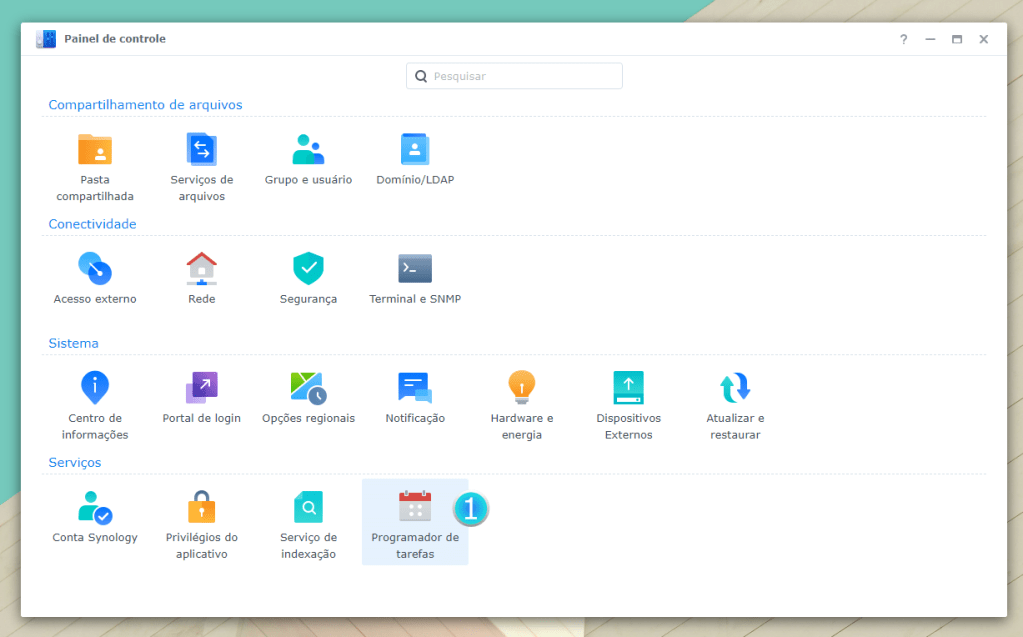The width and height of the screenshot is (1023, 637).
Task: Open Acesso externo settings
Action: (x=95, y=269)
